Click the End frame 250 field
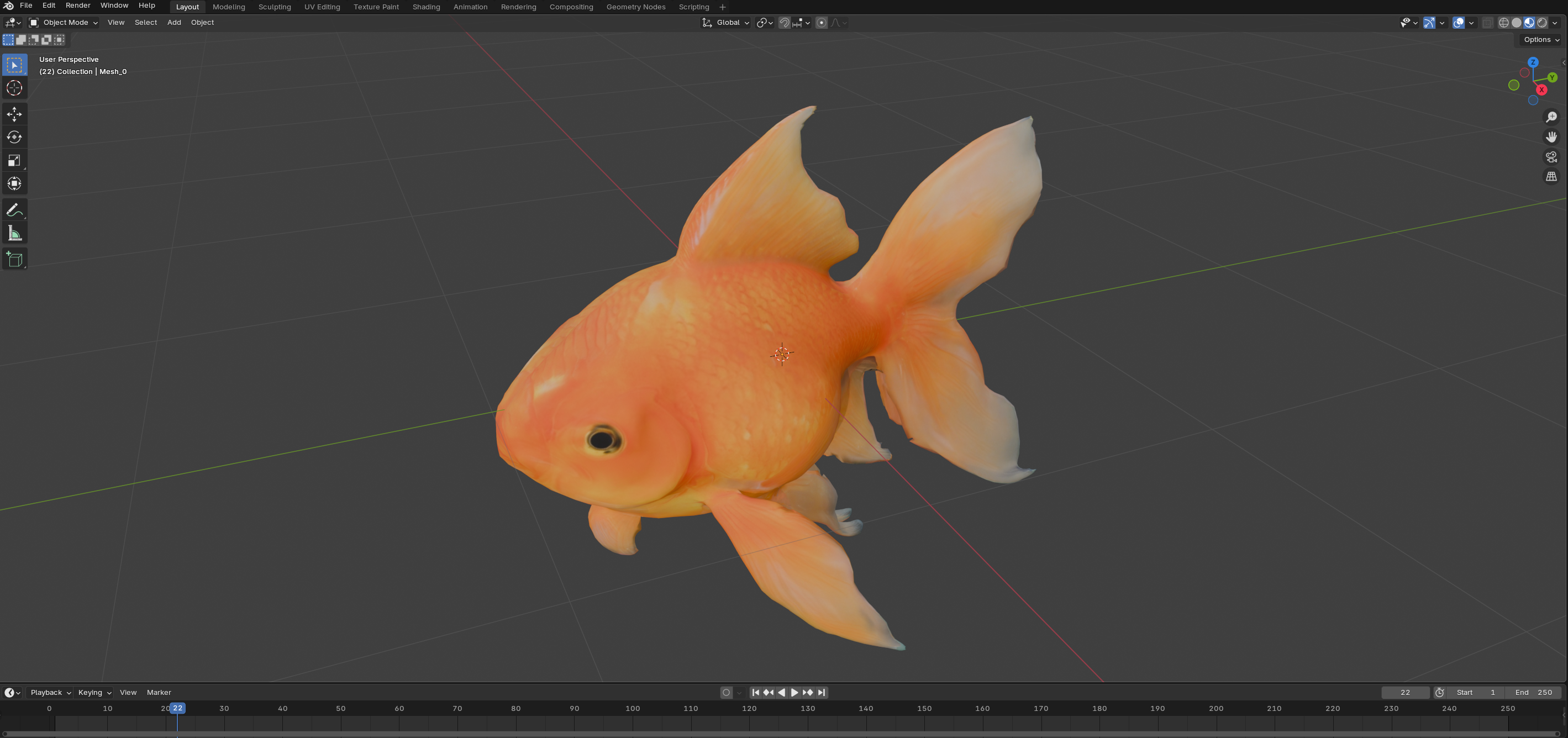 [x=1533, y=692]
